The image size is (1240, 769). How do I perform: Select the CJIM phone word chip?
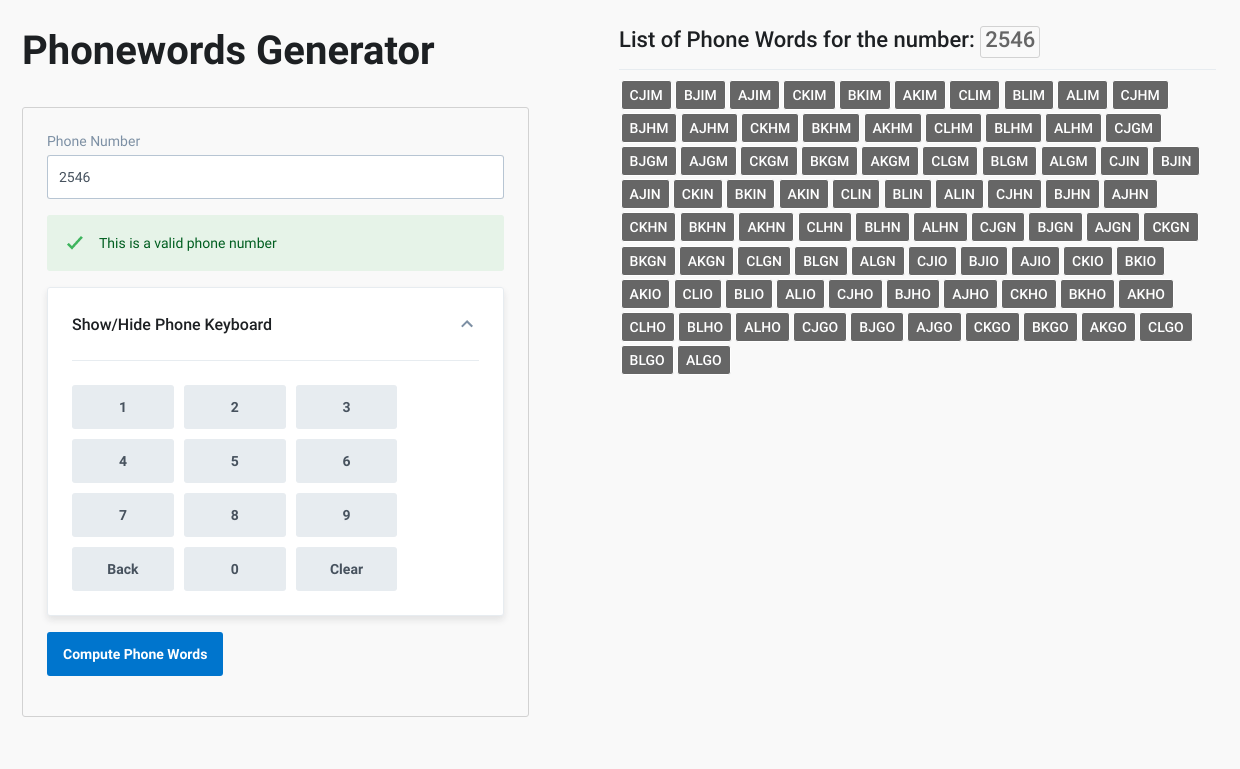point(646,94)
